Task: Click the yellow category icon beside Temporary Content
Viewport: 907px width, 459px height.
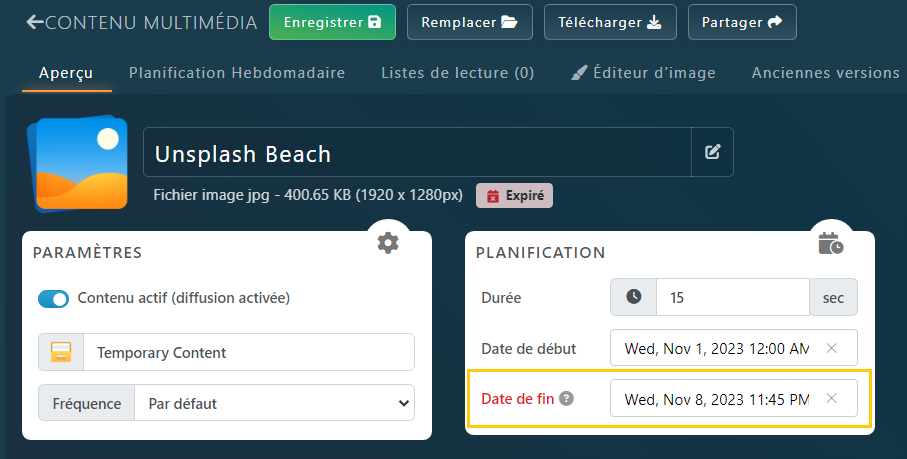Action: pos(61,352)
